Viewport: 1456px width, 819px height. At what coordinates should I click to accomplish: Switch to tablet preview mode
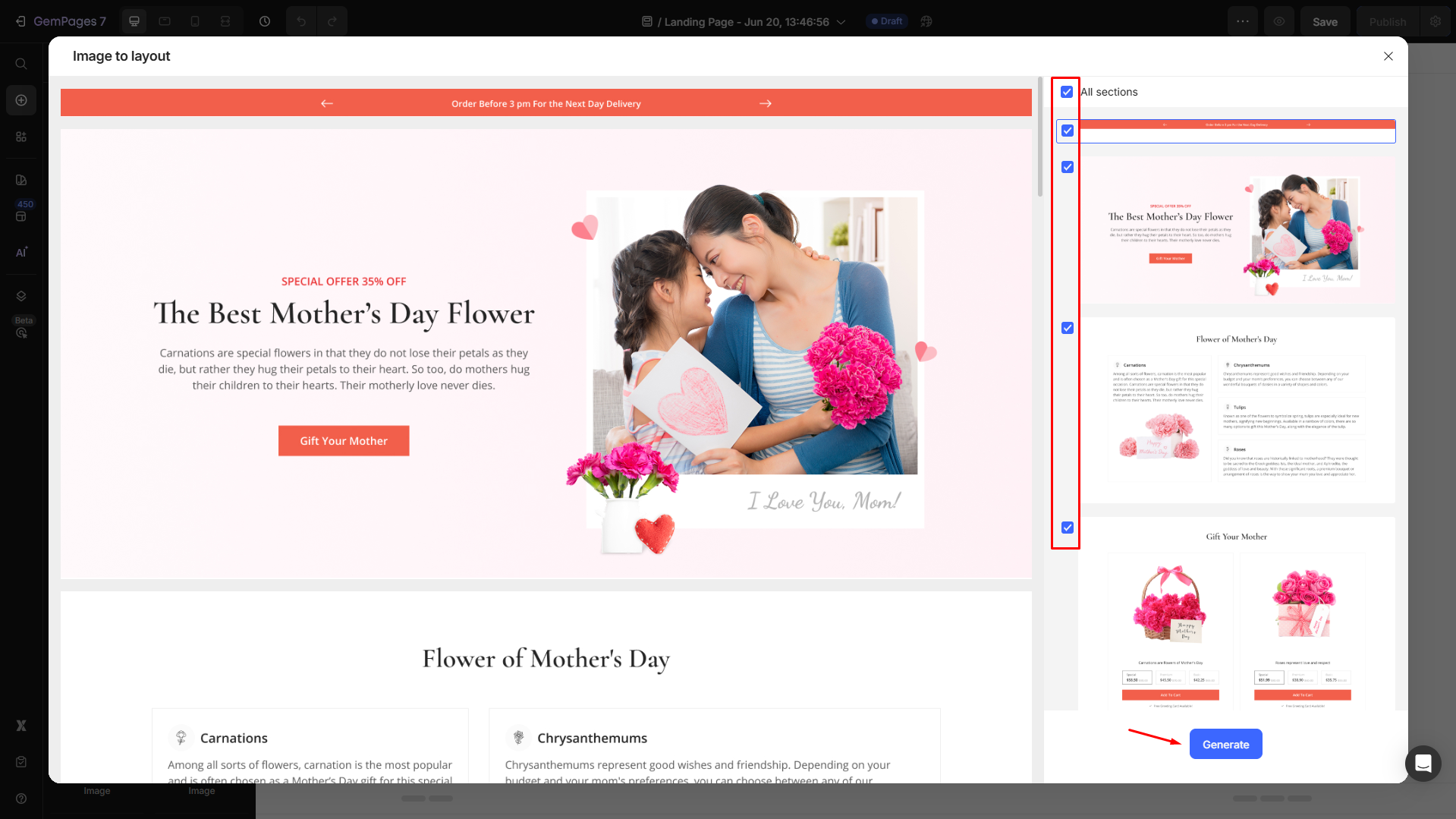(165, 20)
